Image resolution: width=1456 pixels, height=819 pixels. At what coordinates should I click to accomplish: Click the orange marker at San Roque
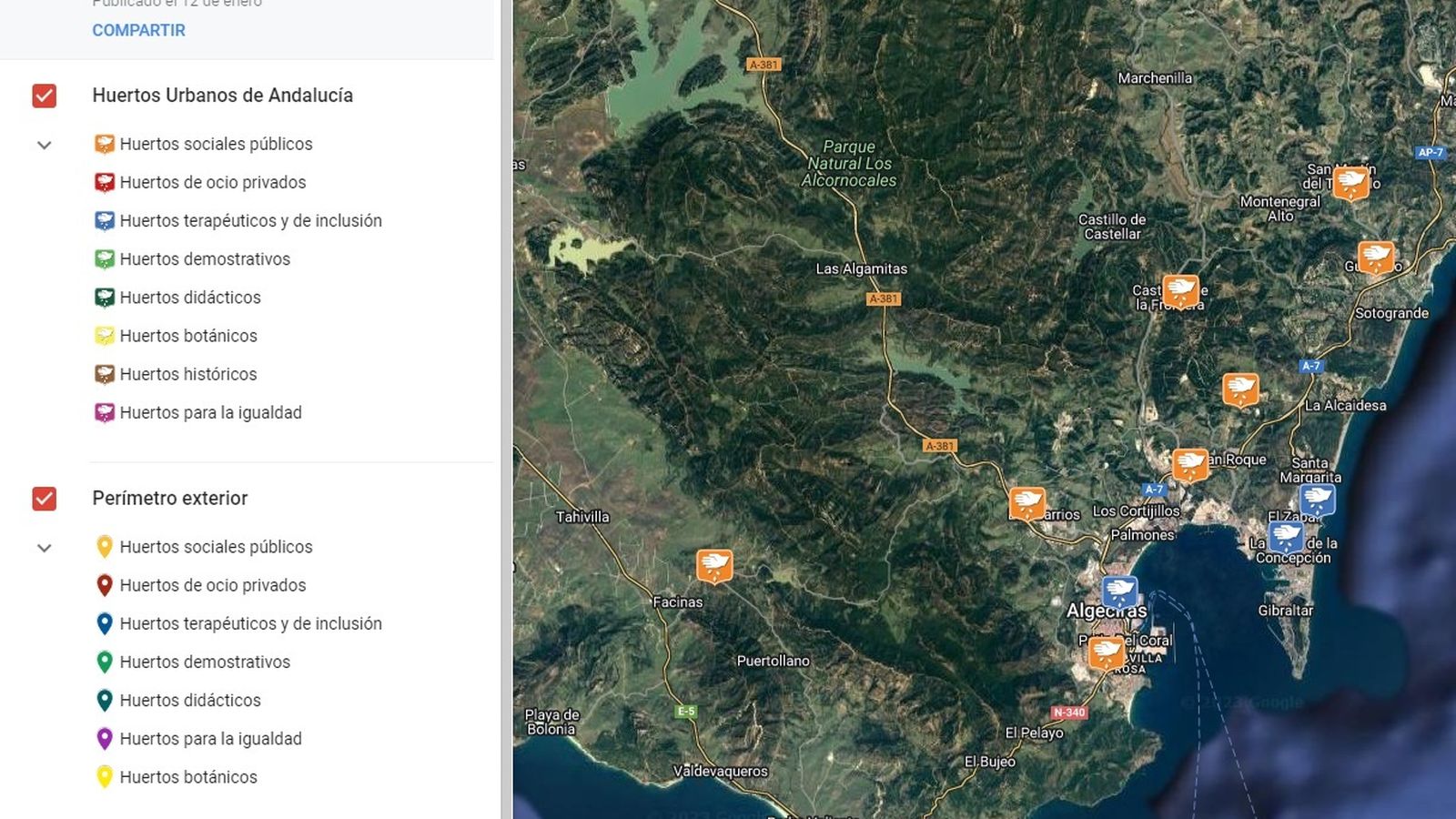coord(1190,464)
